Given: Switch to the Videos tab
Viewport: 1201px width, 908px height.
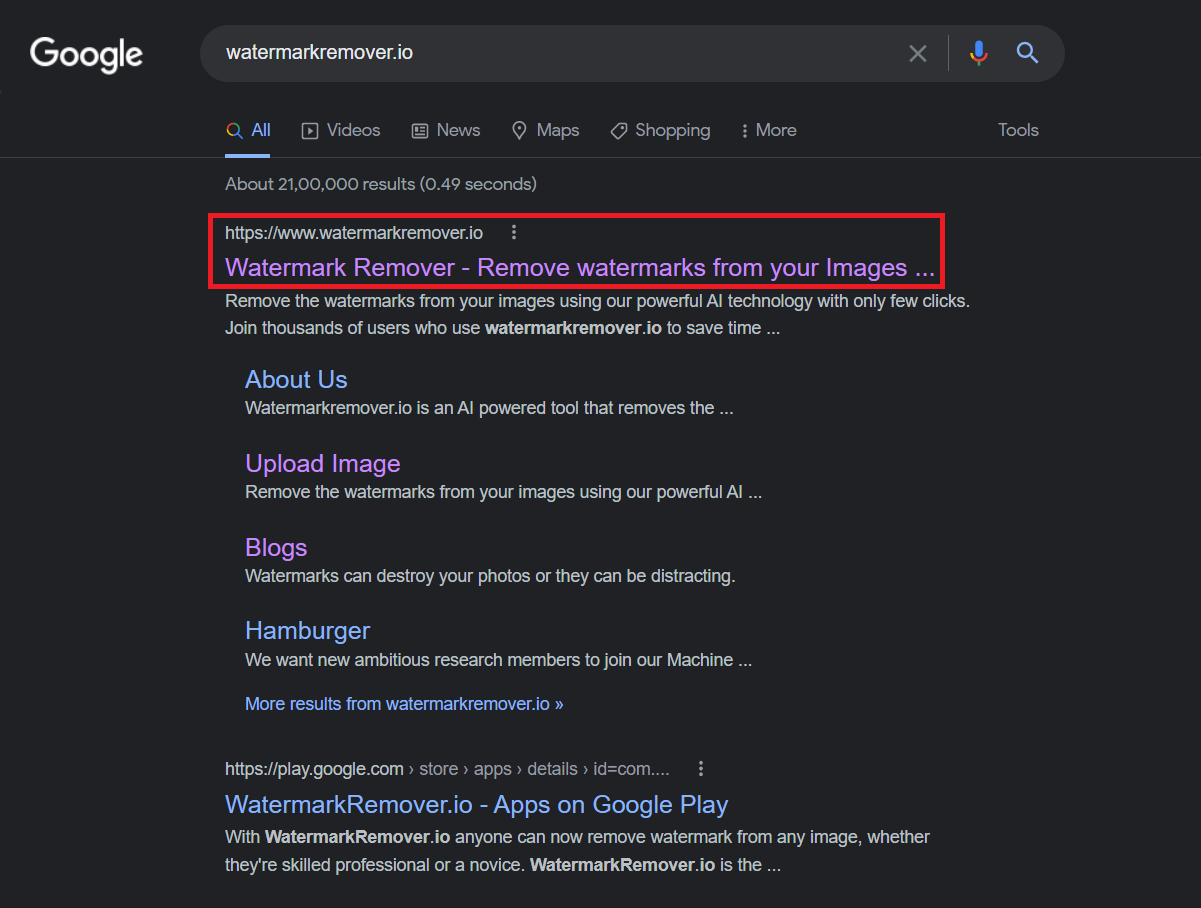Looking at the screenshot, I should pyautogui.click(x=341, y=130).
